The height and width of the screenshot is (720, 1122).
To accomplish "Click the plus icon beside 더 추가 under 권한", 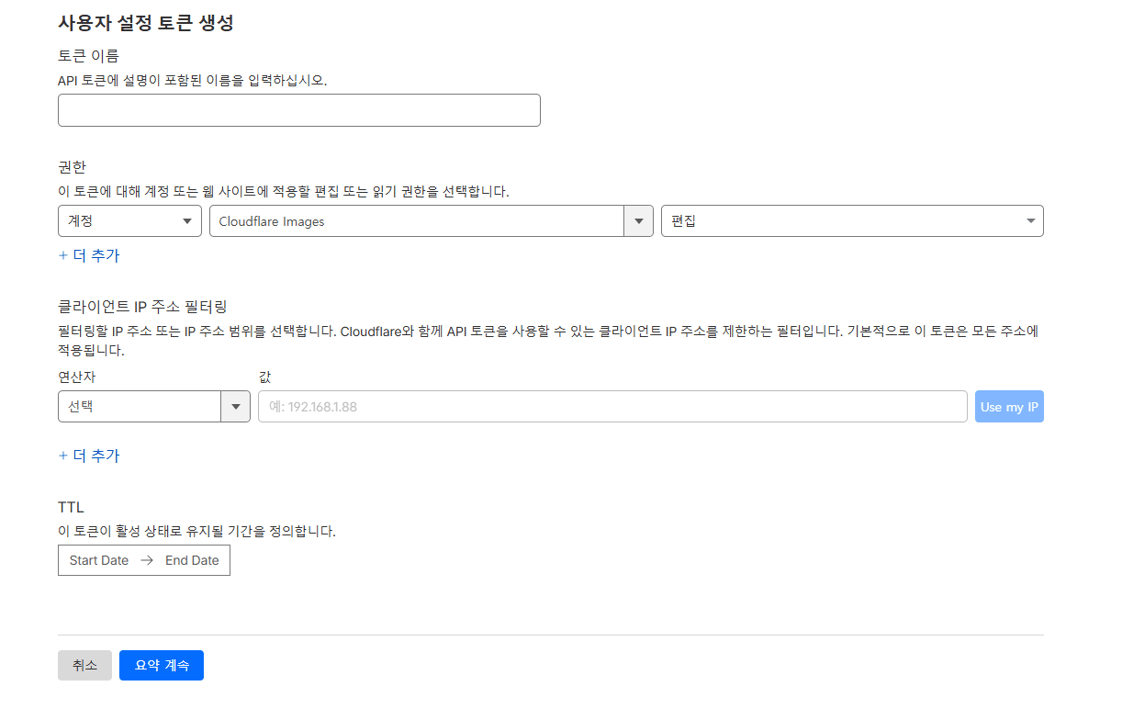I will click(63, 256).
